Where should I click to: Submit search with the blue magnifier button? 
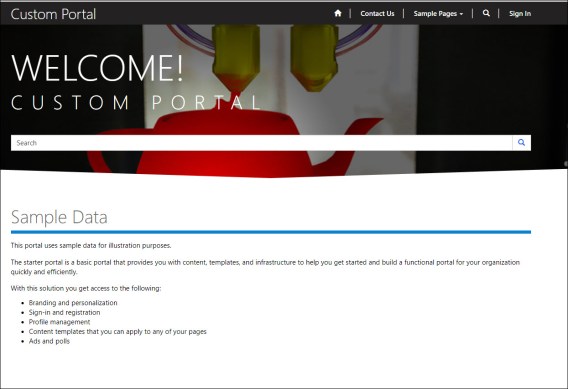[521, 143]
